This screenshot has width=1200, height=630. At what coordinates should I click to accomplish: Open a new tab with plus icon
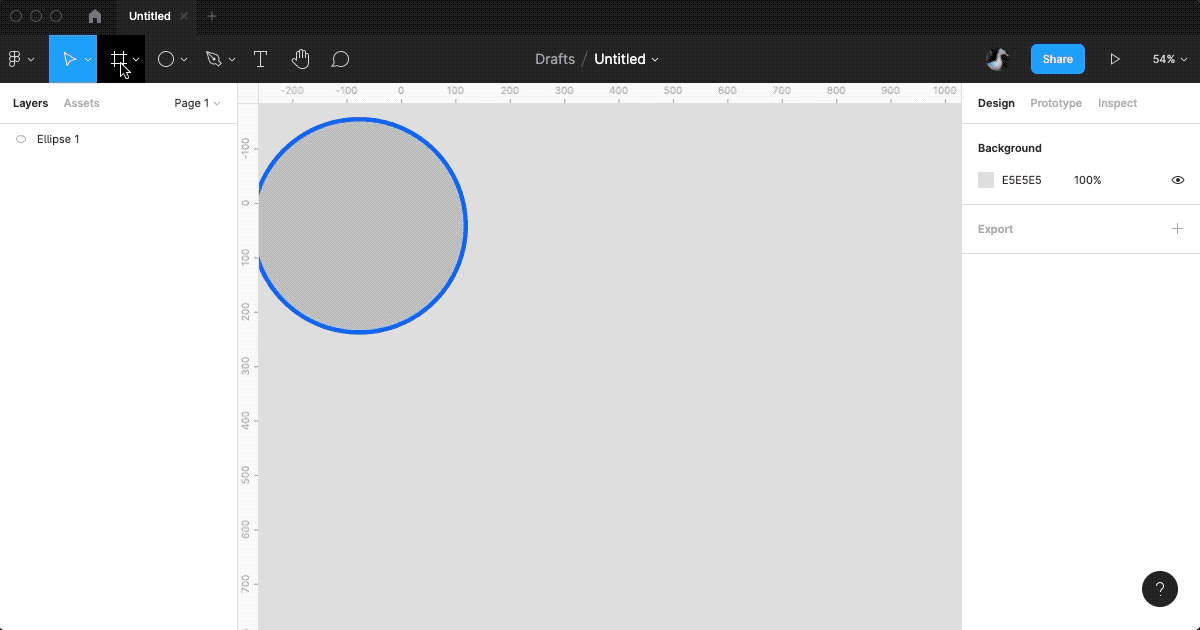211,16
